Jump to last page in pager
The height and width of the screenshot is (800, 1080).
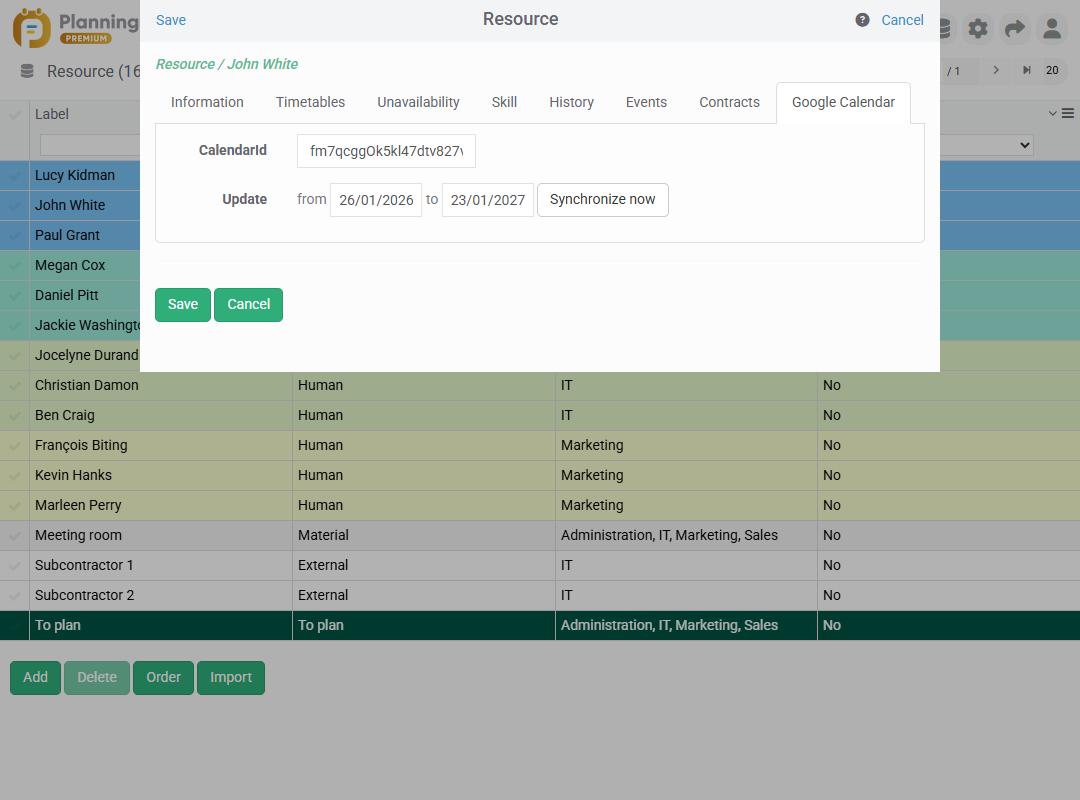pyautogui.click(x=1026, y=70)
